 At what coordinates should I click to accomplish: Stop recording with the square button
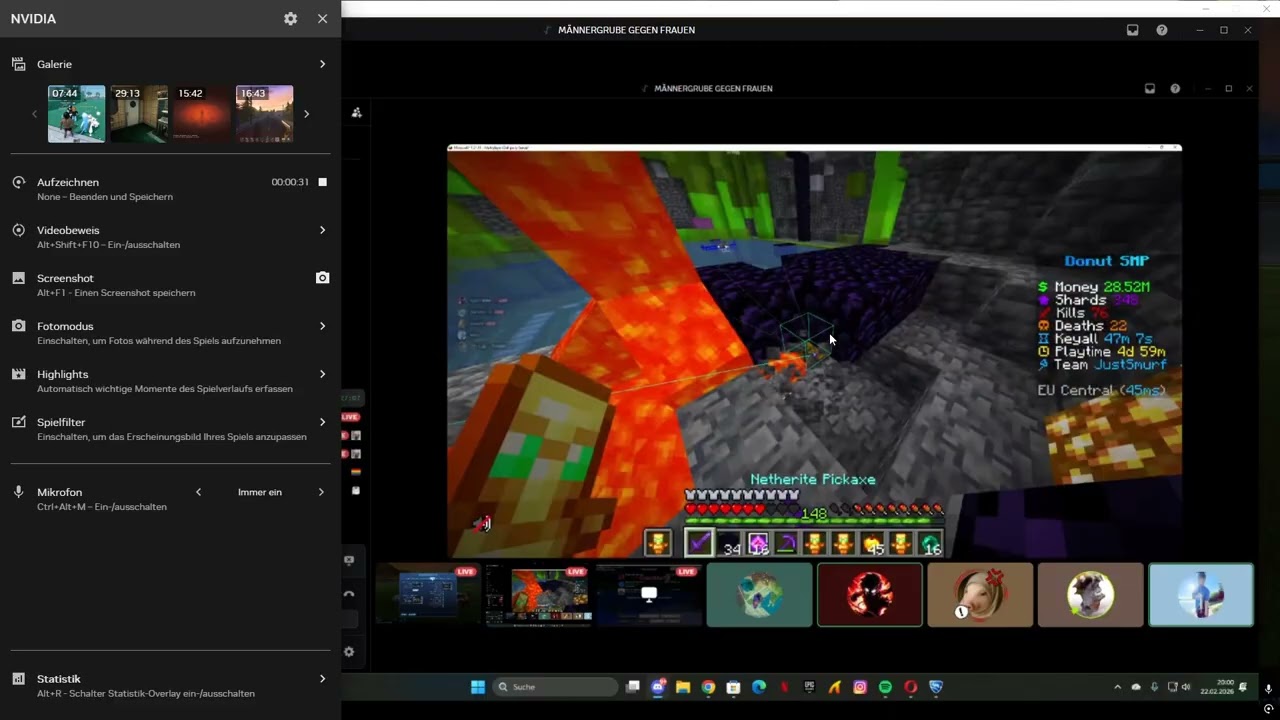pos(322,182)
